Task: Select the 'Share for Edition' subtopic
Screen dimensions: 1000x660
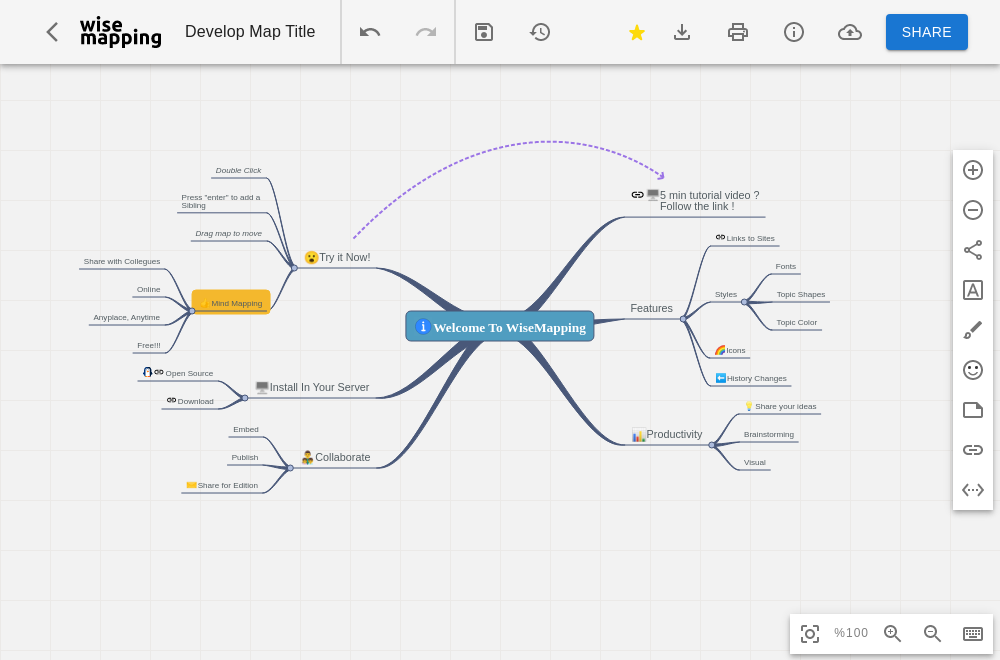Action: [222, 485]
